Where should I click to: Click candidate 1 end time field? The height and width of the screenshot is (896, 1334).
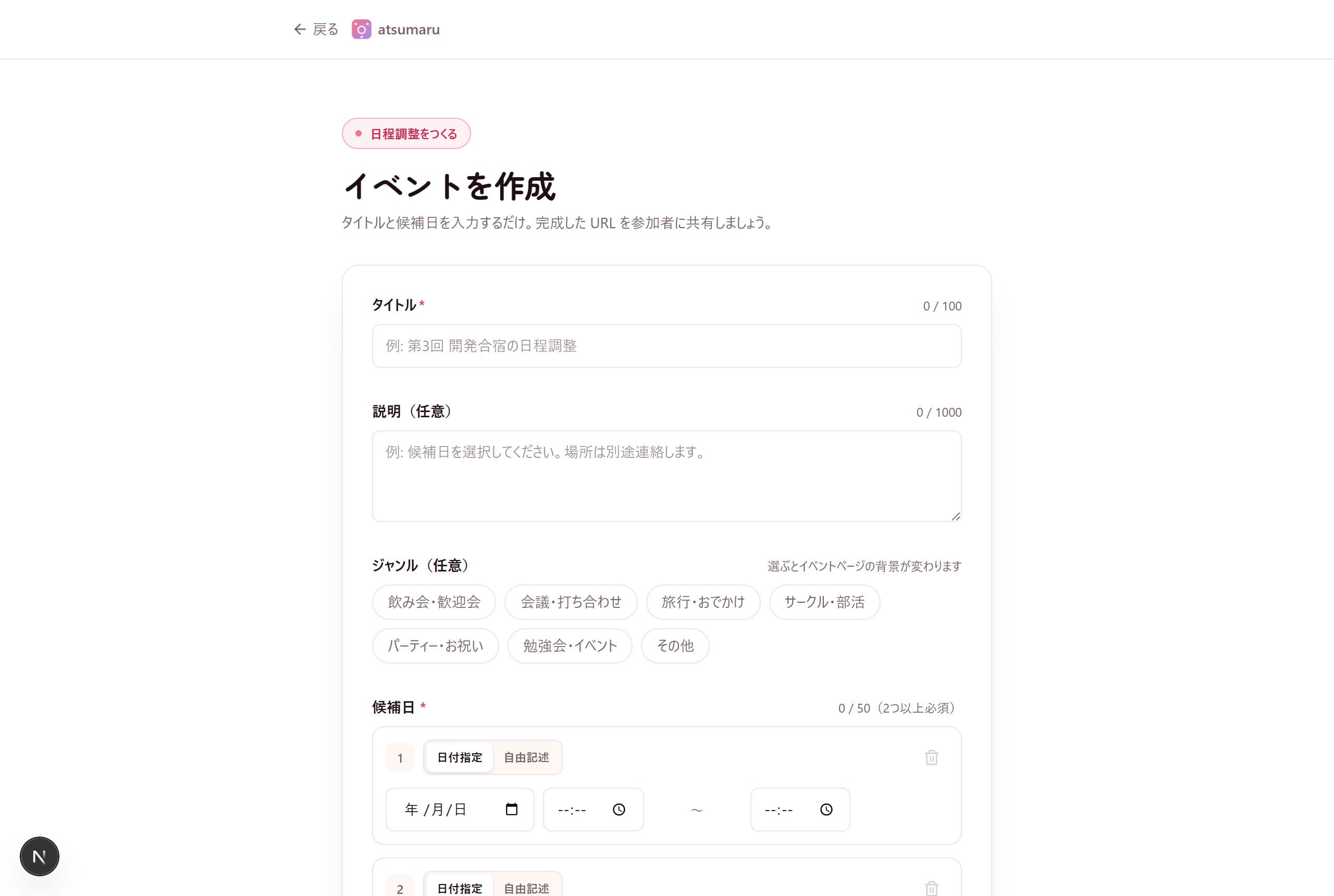pyautogui.click(x=799, y=809)
